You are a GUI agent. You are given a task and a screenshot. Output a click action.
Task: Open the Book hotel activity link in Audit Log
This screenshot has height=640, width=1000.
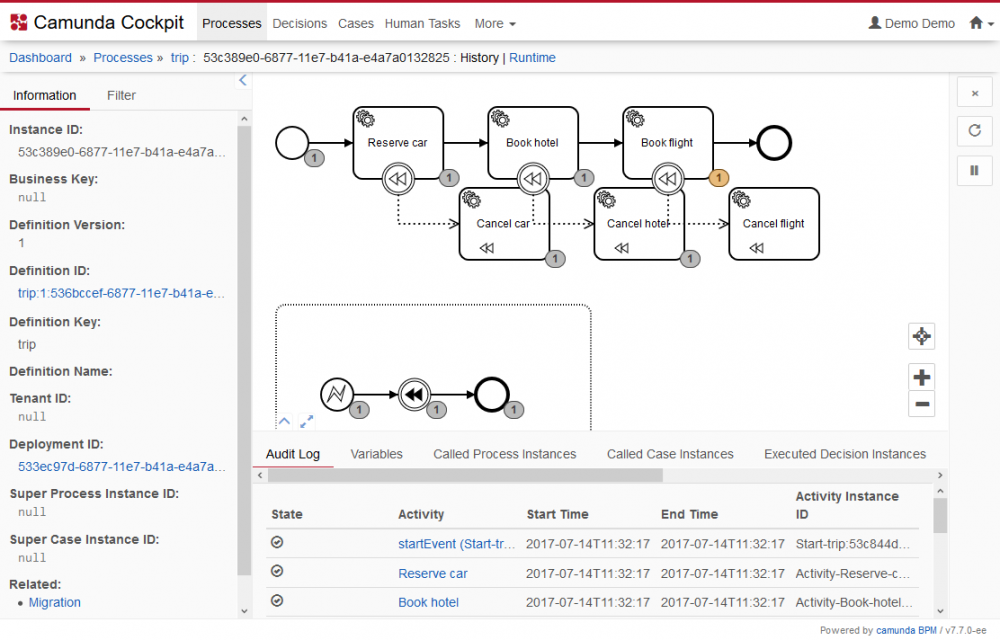[428, 602]
